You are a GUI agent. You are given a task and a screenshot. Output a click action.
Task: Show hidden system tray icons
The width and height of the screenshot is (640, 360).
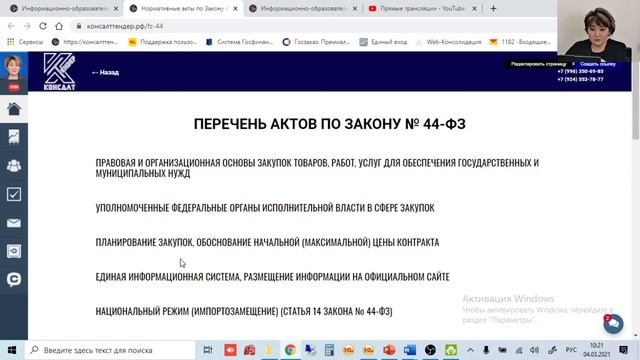point(470,350)
